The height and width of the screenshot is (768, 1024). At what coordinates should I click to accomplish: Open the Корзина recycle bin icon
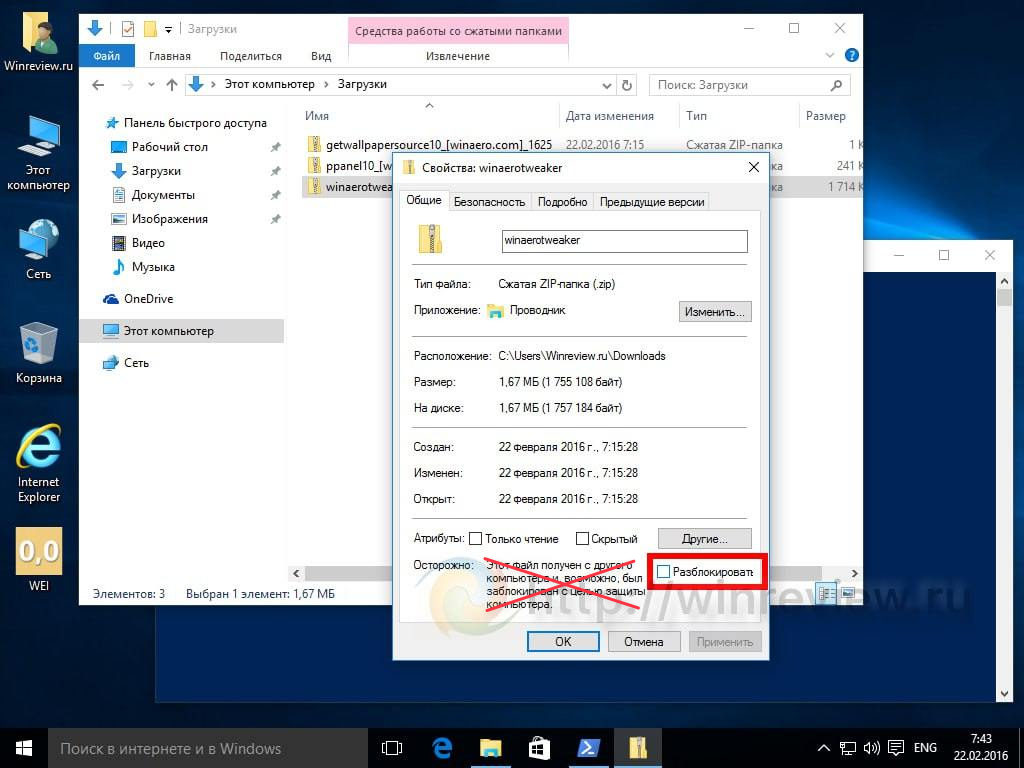coord(39,353)
